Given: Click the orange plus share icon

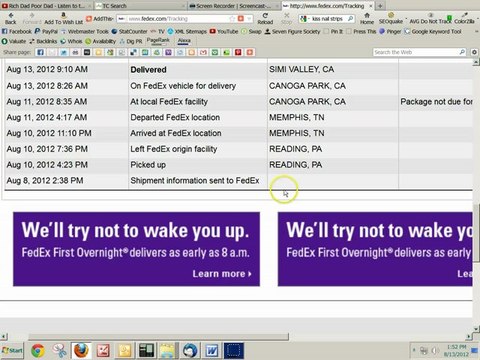Looking at the screenshot, I should [250, 52].
